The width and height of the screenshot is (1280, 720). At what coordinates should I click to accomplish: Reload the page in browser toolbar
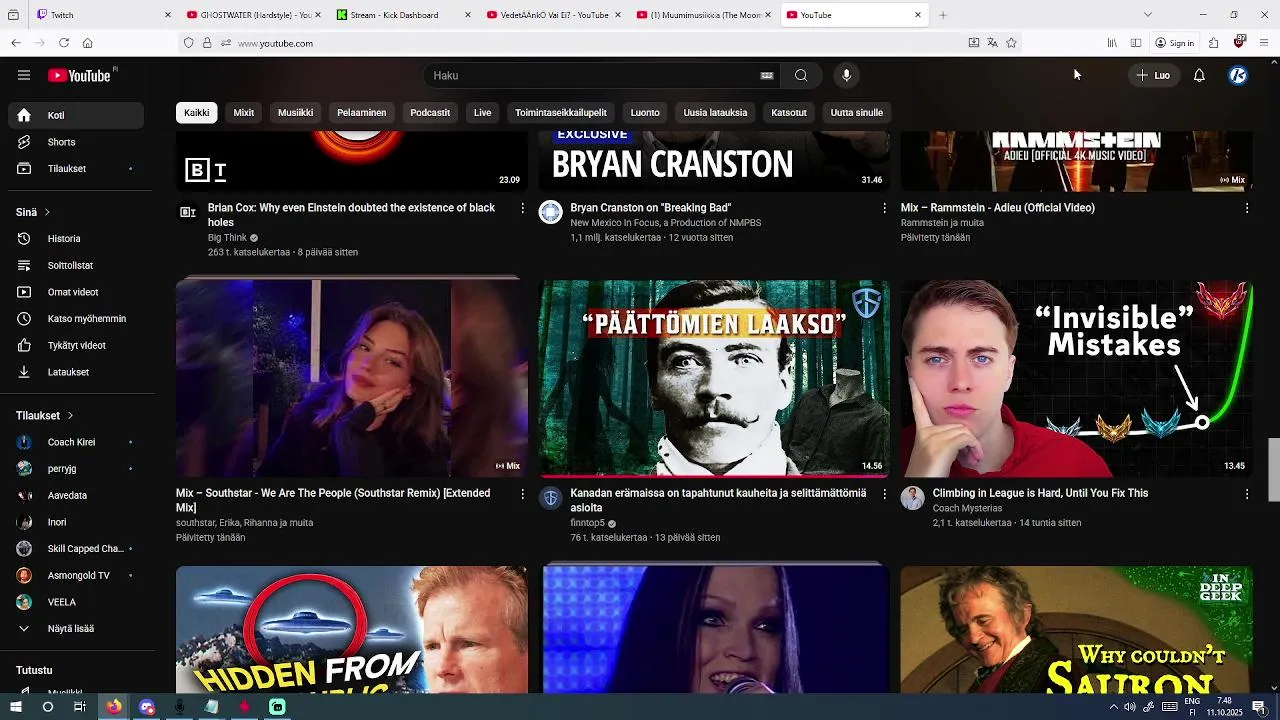[x=64, y=43]
